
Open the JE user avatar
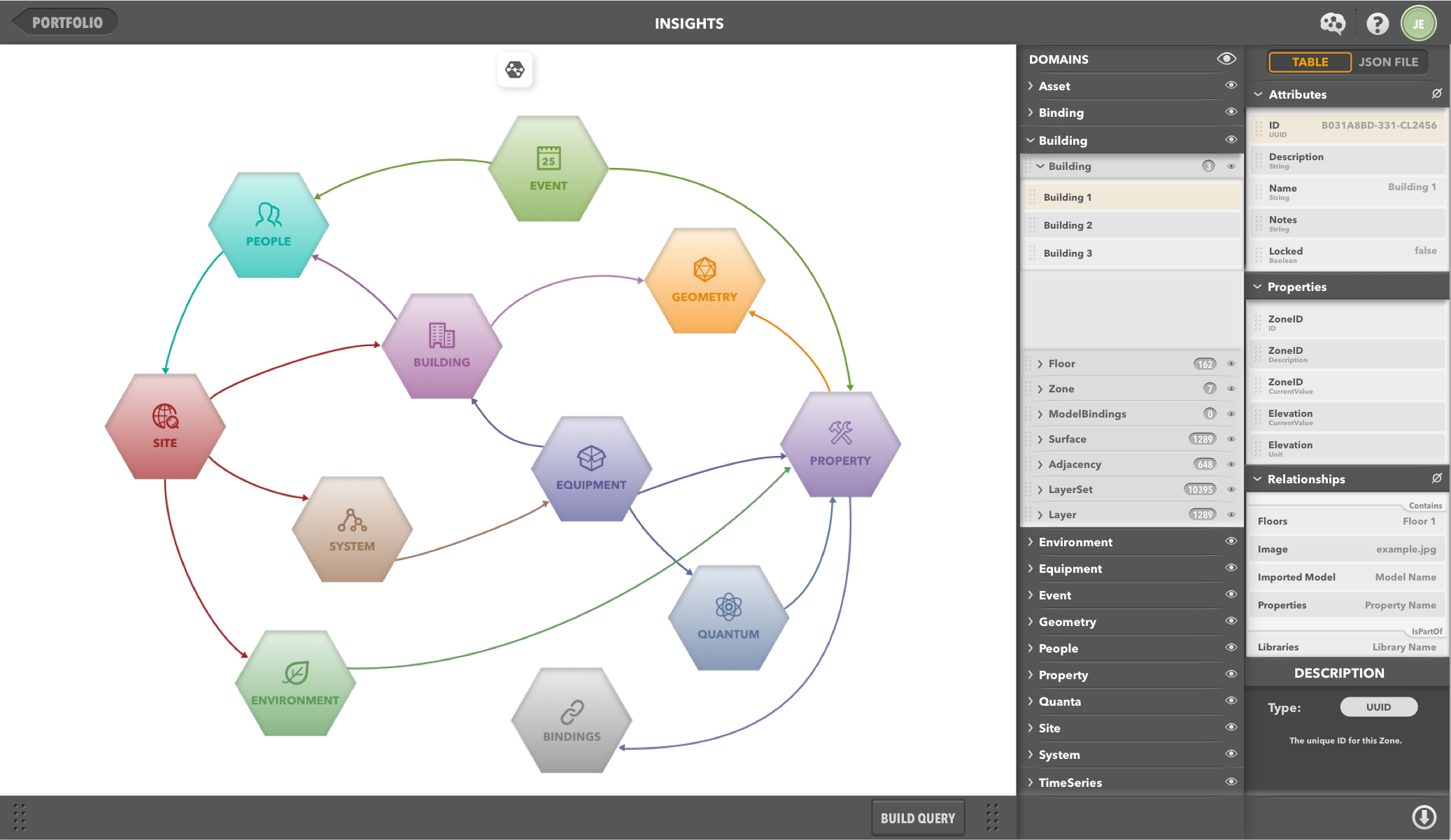click(x=1418, y=24)
